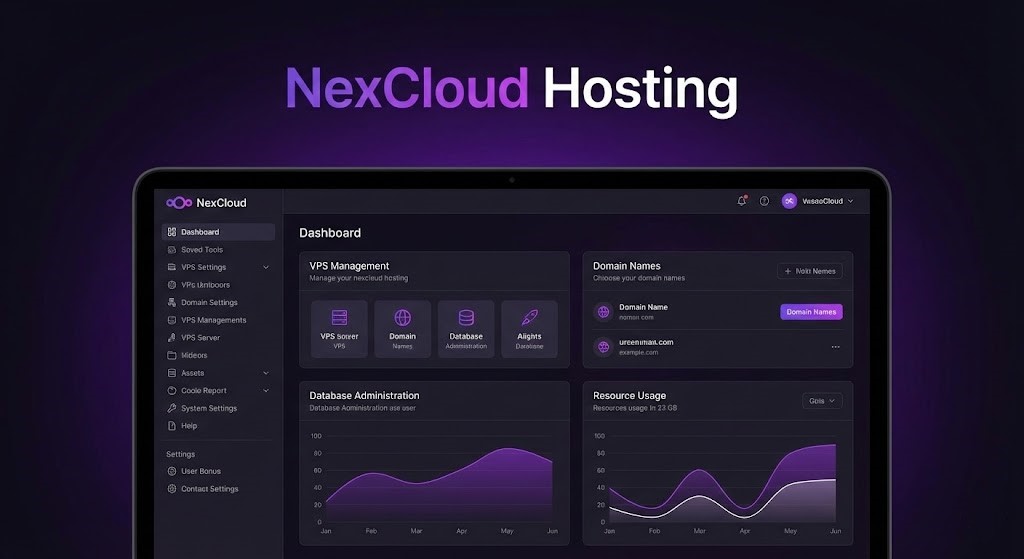Expand the Coole Report sidebar chevron
This screenshot has width=1024, height=559.
coord(266,391)
